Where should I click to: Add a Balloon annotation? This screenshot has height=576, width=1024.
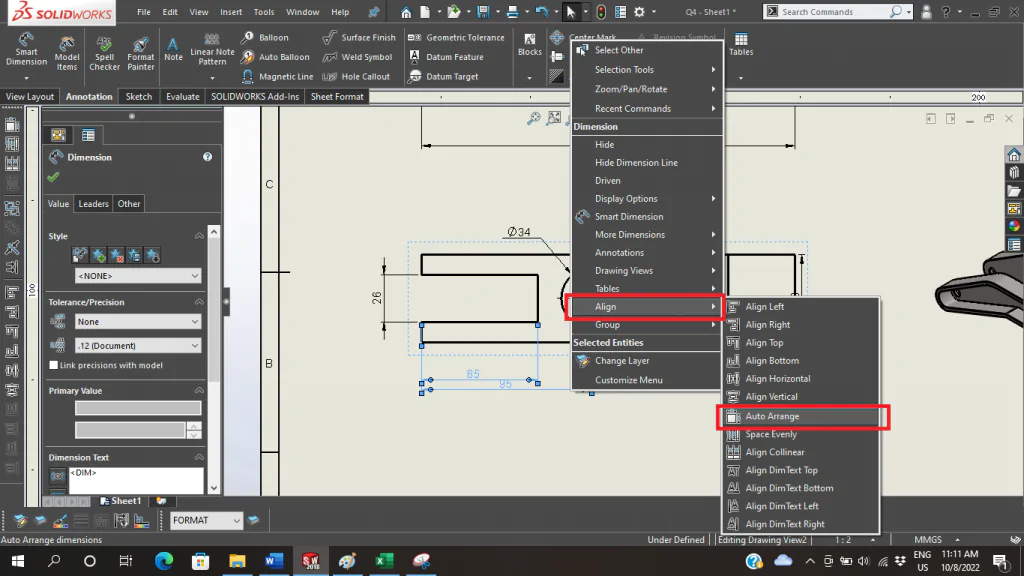click(264, 37)
